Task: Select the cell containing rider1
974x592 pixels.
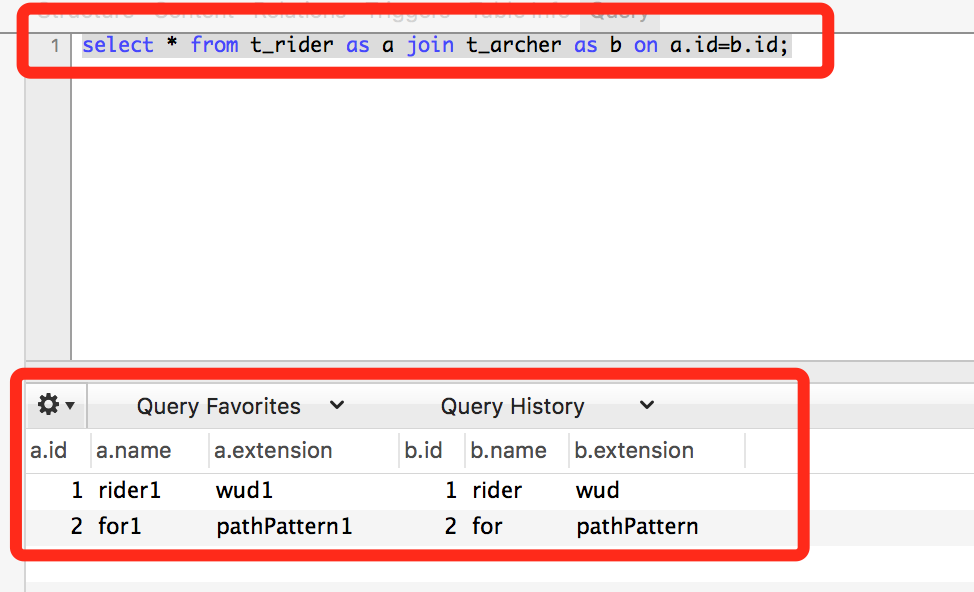Action: [129, 490]
